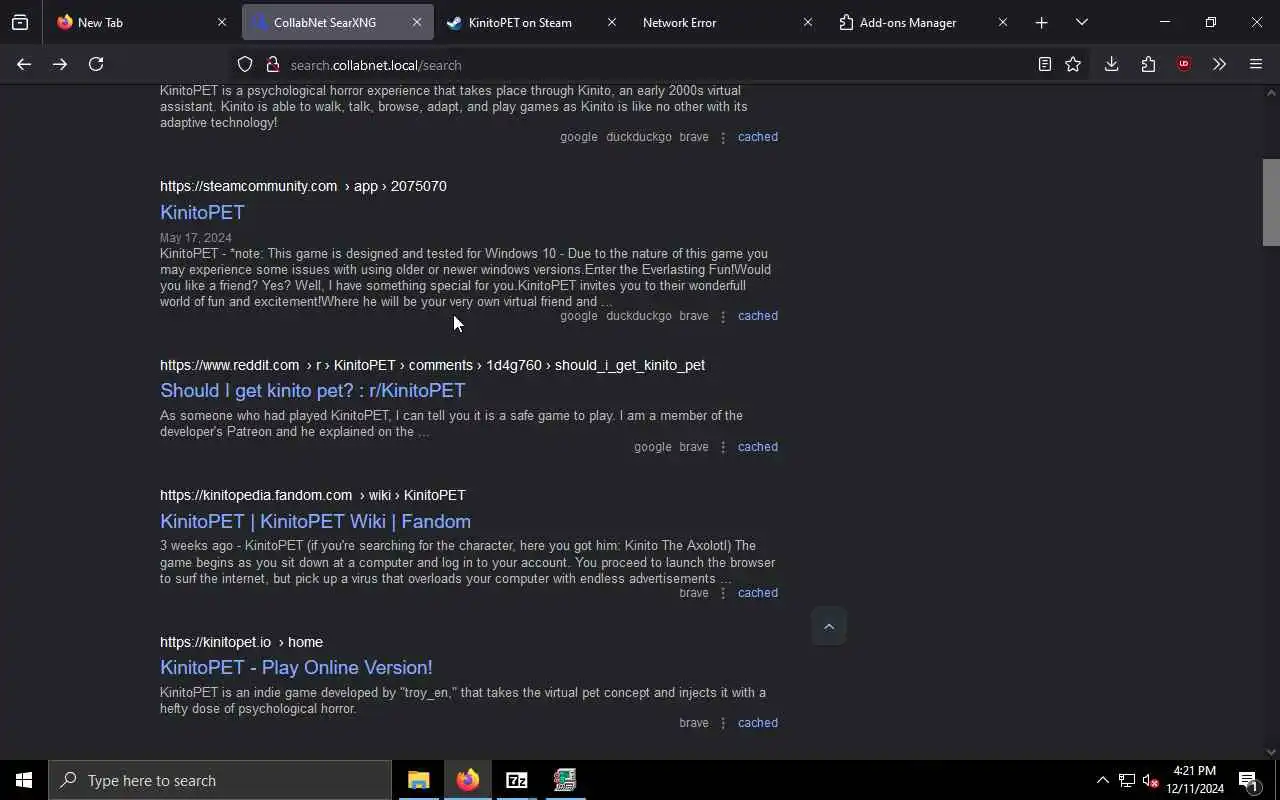Open tracking protection shield icon

(245, 64)
